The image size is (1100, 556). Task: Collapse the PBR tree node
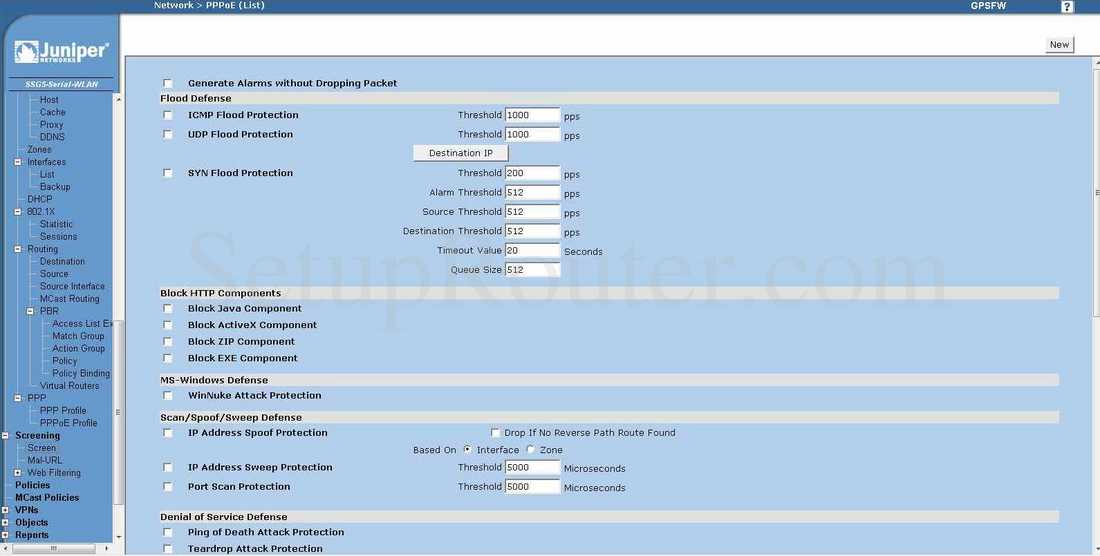[30, 311]
